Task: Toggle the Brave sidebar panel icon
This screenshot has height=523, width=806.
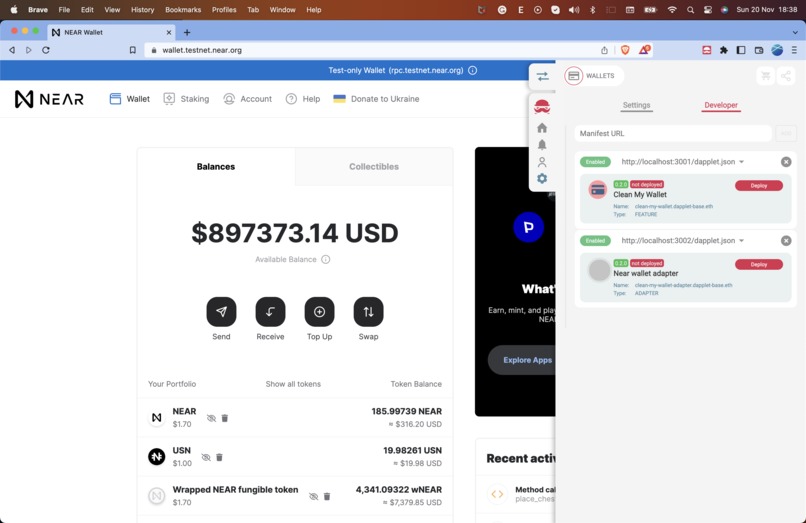Action: coord(741,50)
